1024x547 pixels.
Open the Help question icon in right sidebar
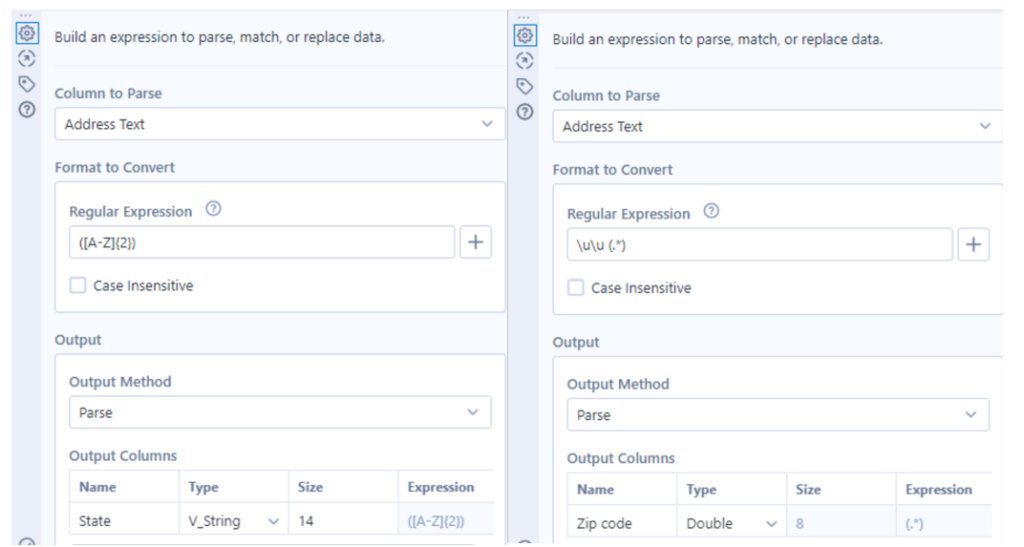point(524,110)
